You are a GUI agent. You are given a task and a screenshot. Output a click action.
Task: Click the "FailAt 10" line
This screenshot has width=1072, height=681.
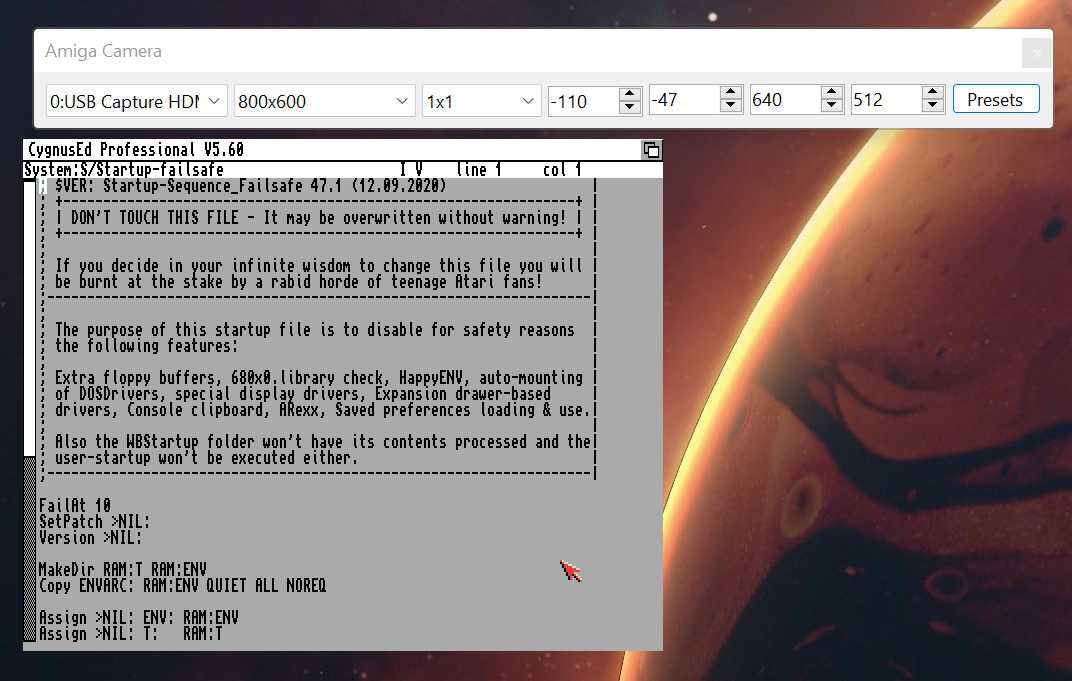(75, 506)
